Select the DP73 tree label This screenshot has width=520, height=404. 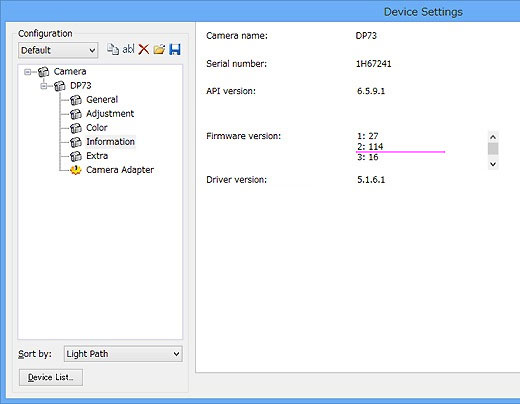[x=81, y=86]
